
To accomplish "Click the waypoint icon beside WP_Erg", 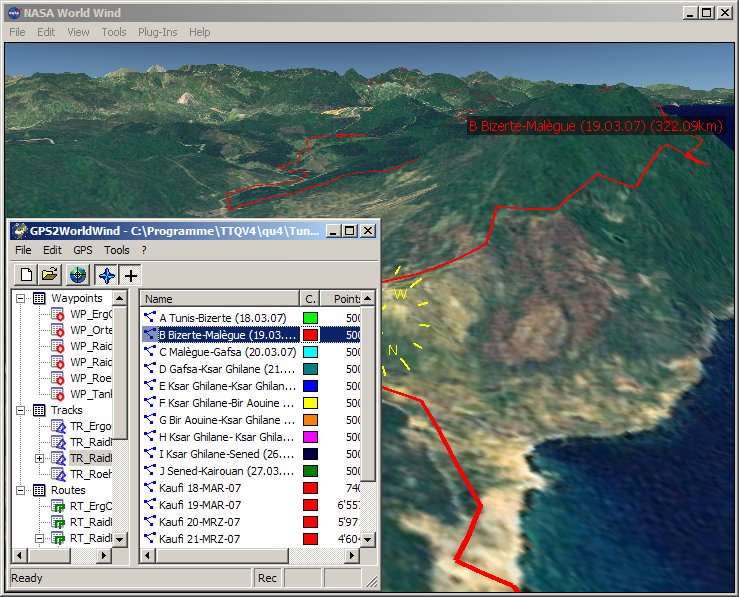I will pyautogui.click(x=57, y=314).
